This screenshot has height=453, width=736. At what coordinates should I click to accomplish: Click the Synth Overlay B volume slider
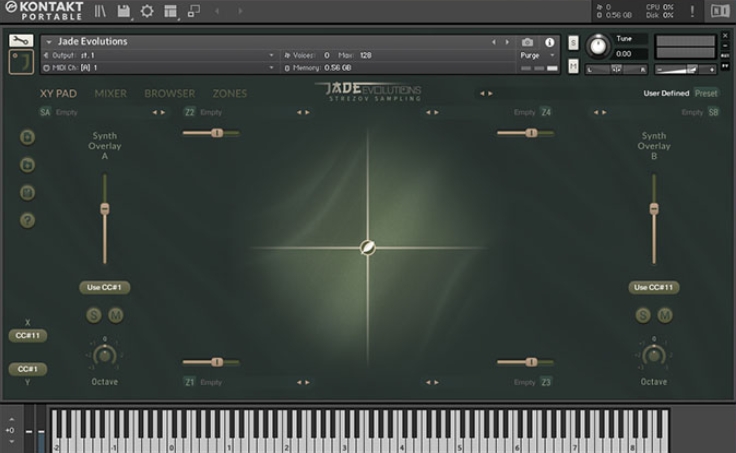[x=654, y=209]
